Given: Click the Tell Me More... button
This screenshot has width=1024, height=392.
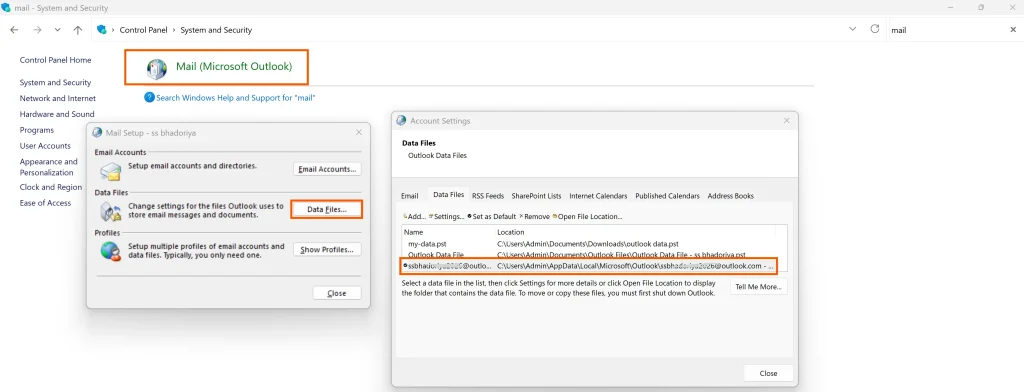Looking at the screenshot, I should tap(758, 287).
